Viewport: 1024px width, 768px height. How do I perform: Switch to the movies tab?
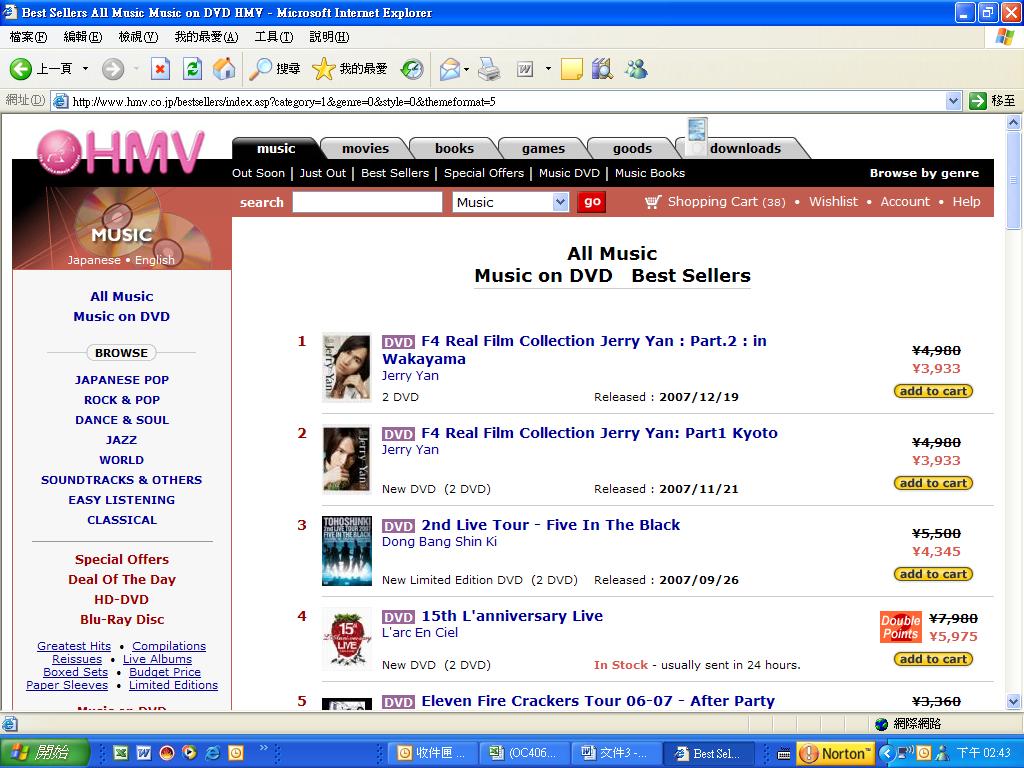tap(365, 149)
